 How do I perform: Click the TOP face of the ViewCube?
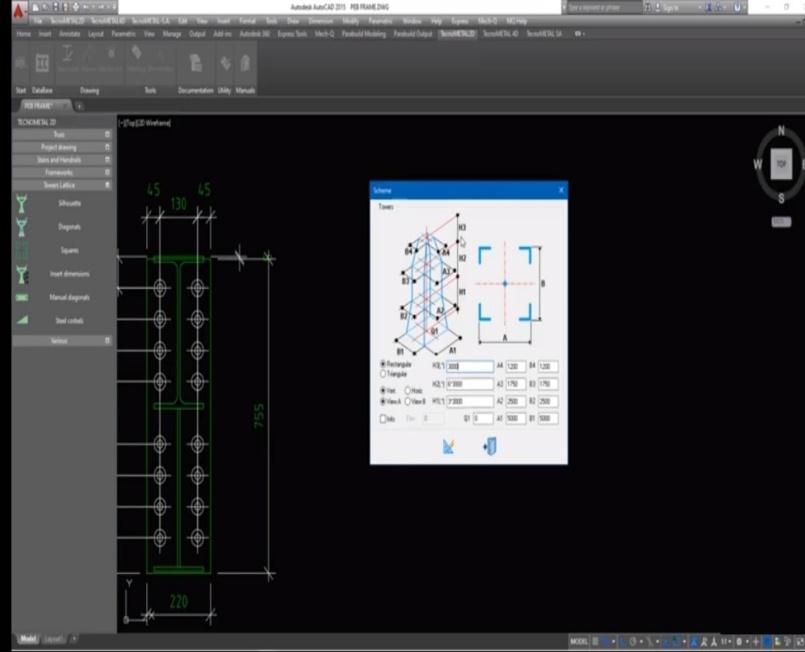781,164
